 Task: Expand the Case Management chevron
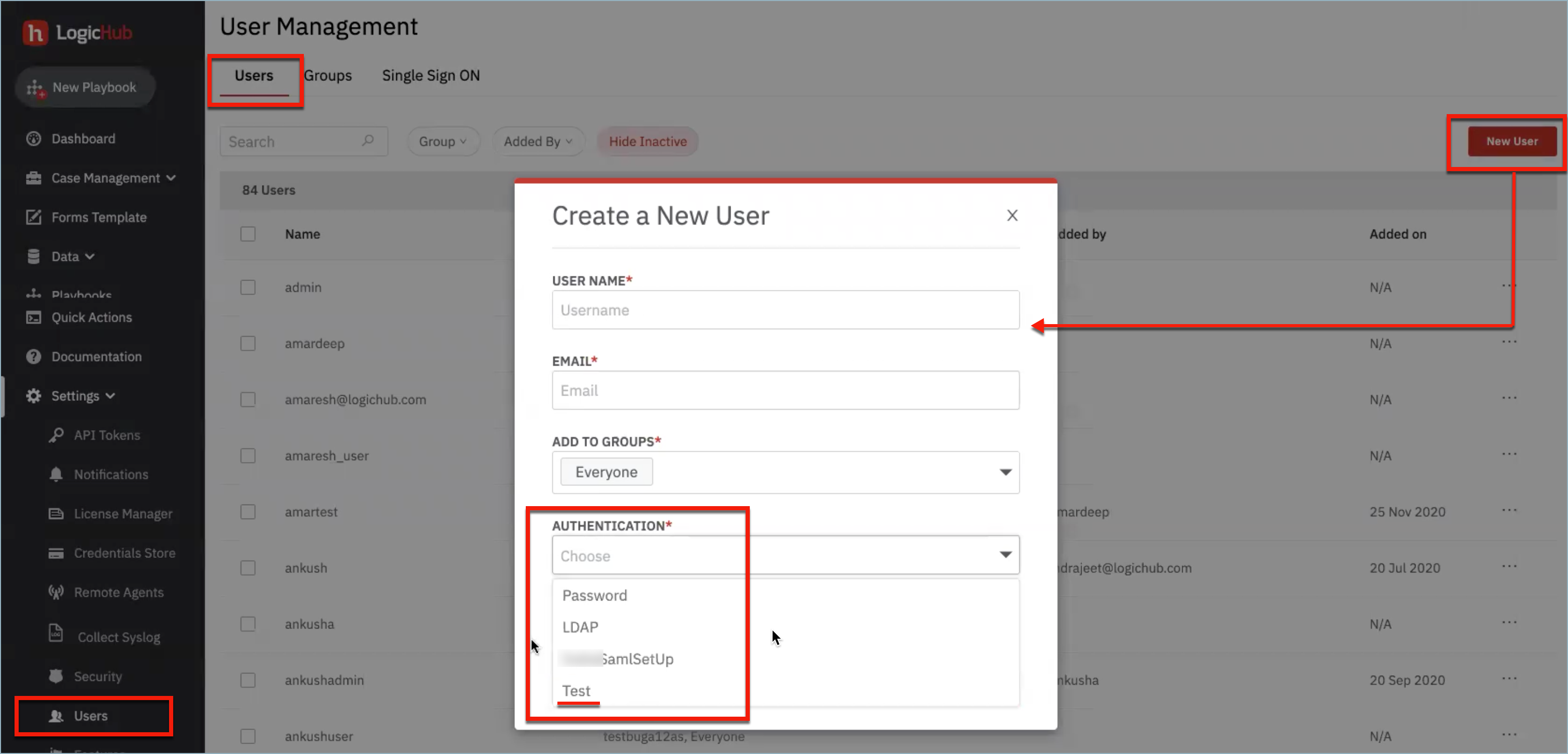click(x=171, y=178)
